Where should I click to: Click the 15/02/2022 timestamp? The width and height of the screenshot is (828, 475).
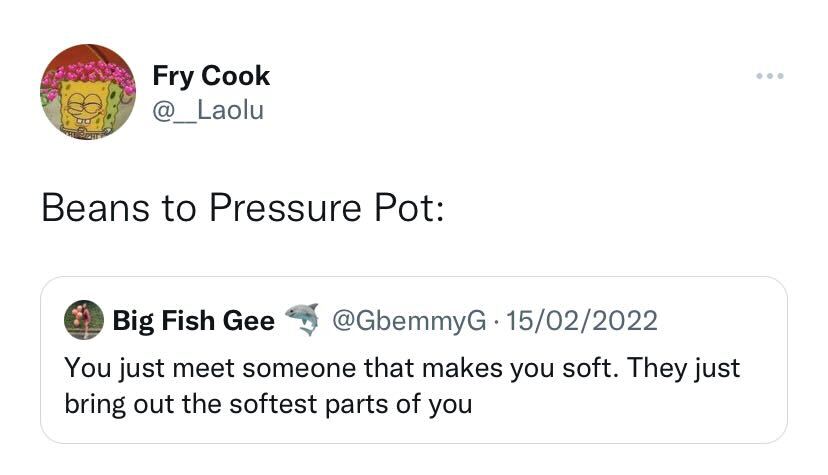pyautogui.click(x=582, y=321)
